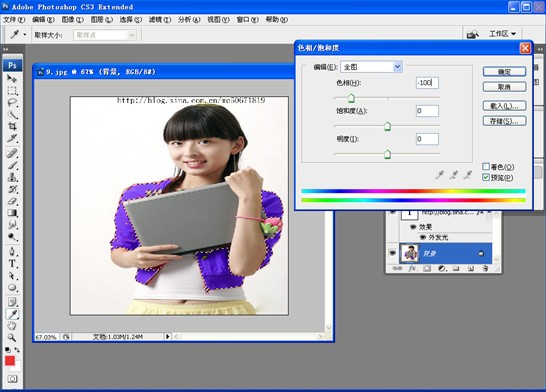Screen dimensions: 546x392
Task: Click the Go to Bridge icon
Action: [x=473, y=34]
